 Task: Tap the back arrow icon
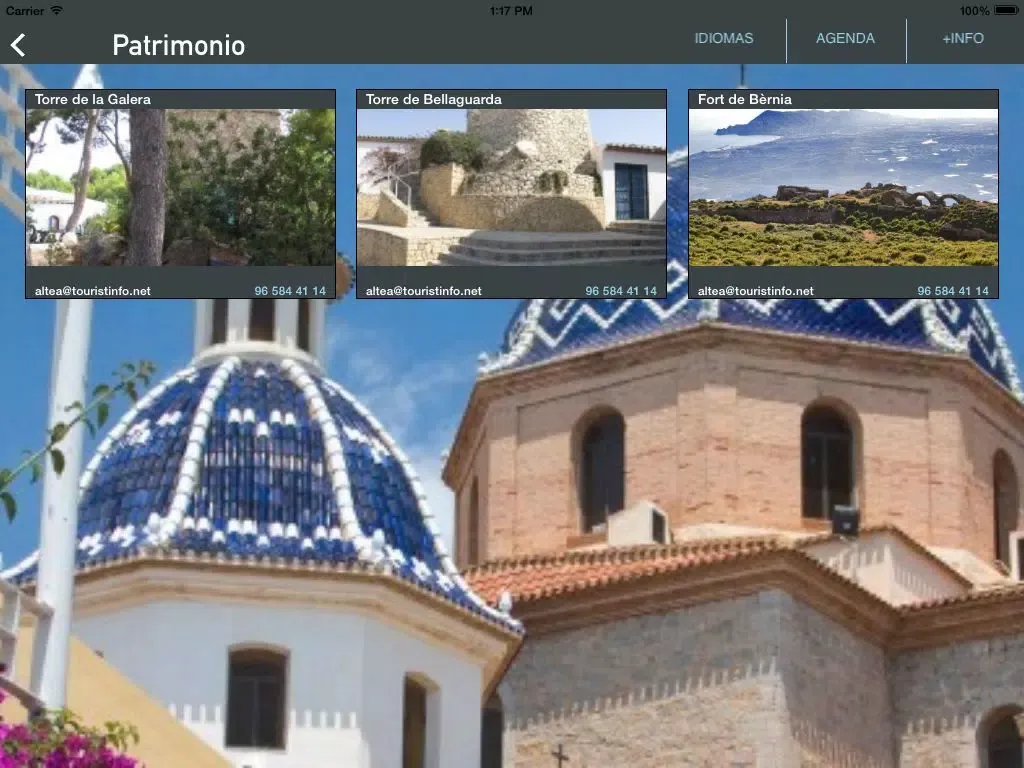pos(18,45)
